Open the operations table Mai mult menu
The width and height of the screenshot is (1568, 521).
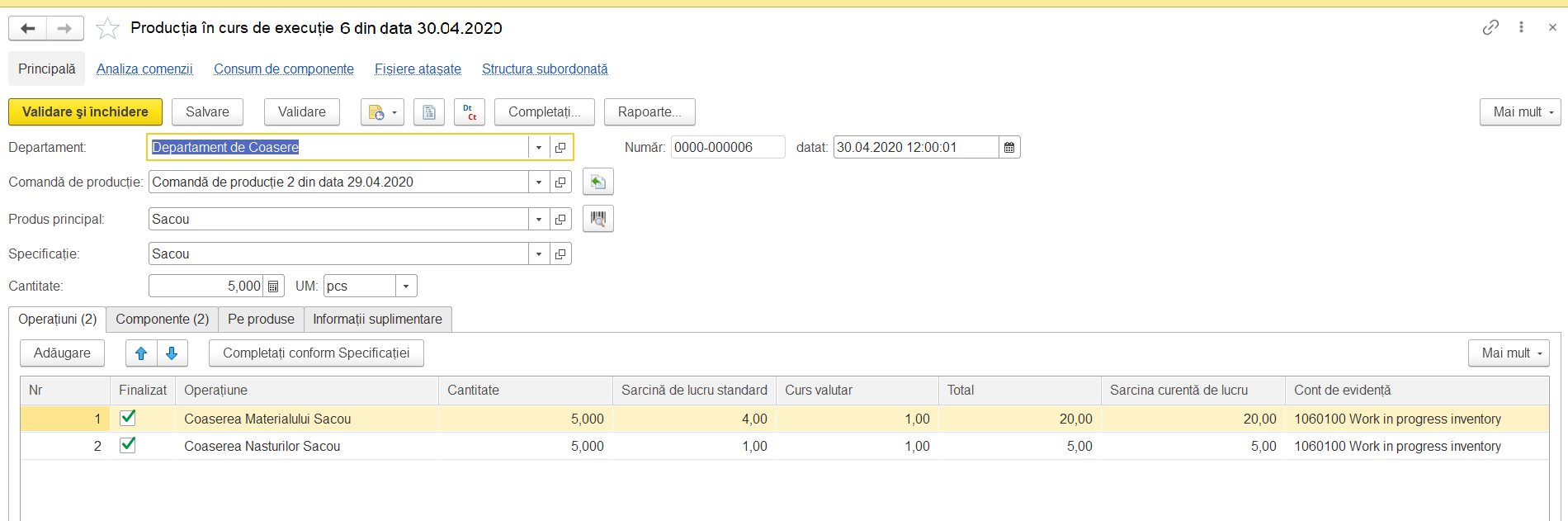(x=1509, y=353)
